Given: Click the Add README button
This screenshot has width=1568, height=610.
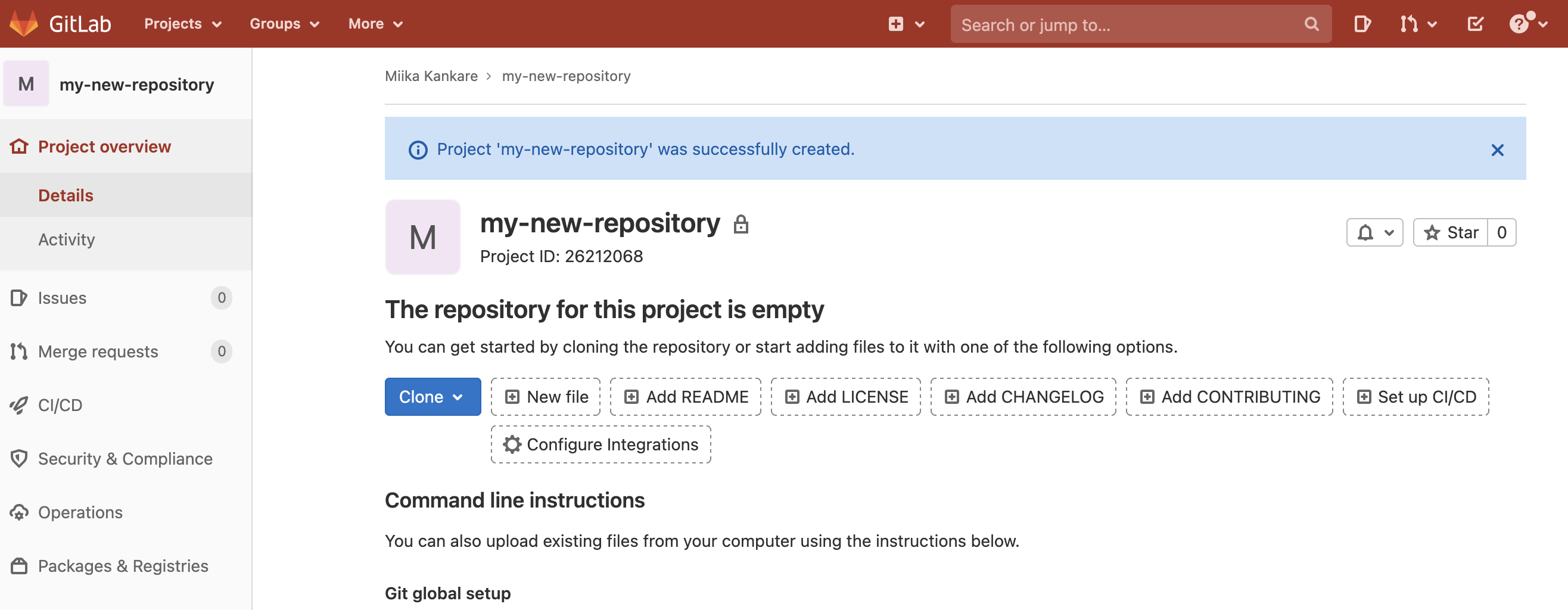Looking at the screenshot, I should point(685,397).
